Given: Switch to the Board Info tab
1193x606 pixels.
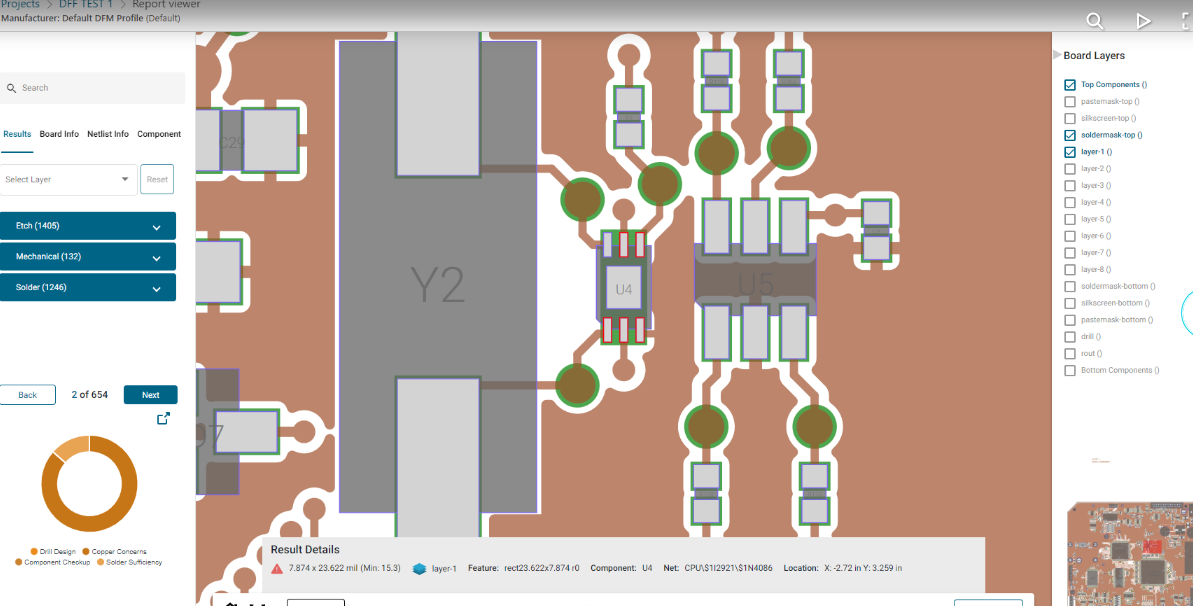Looking at the screenshot, I should [59, 134].
